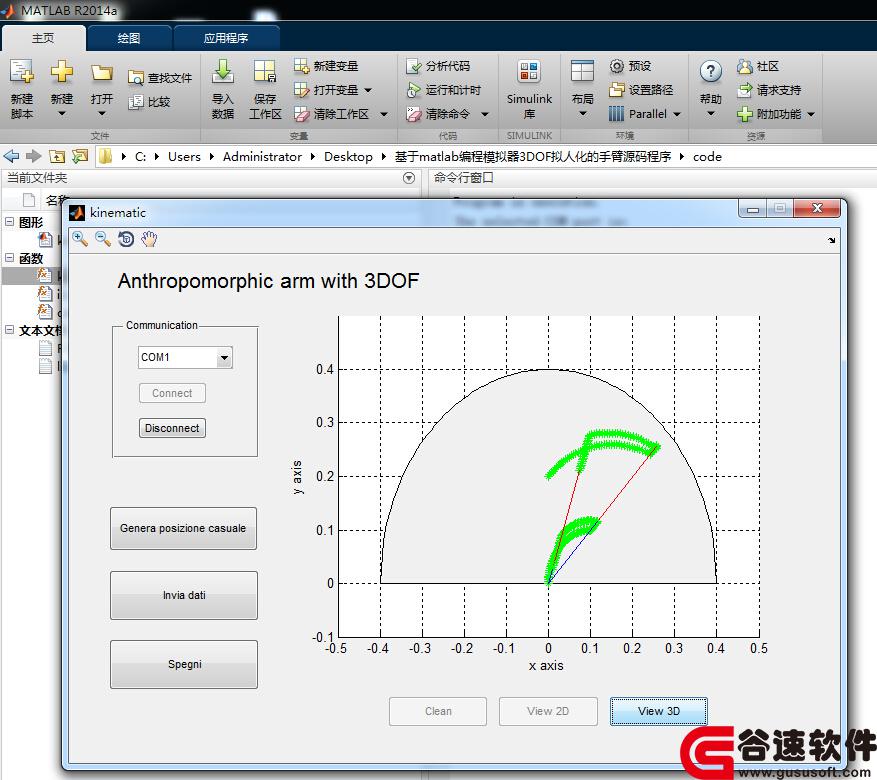Minimize the kinematic window
This screenshot has height=780, width=877.
click(x=752, y=209)
